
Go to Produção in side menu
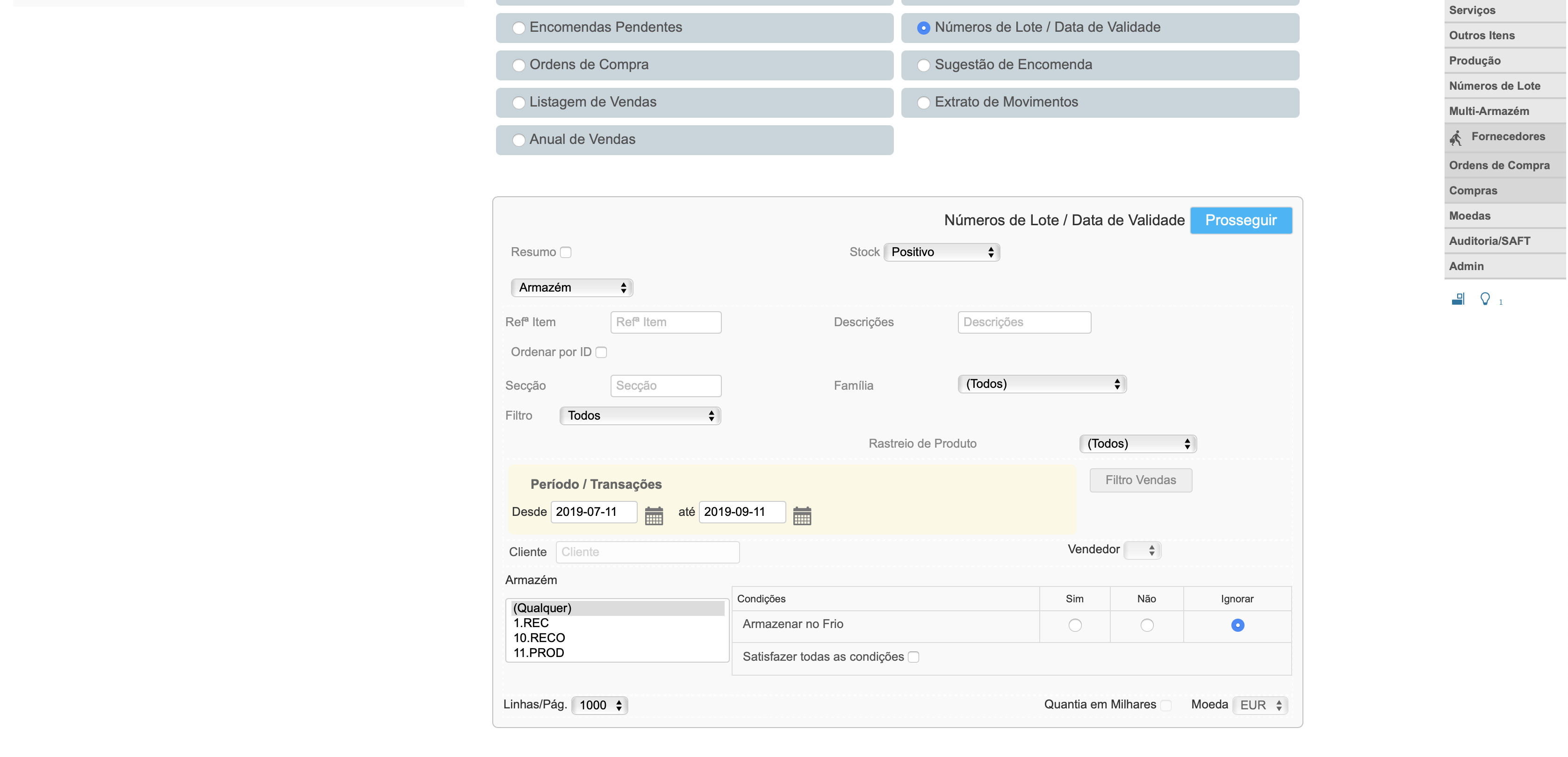click(x=1505, y=61)
